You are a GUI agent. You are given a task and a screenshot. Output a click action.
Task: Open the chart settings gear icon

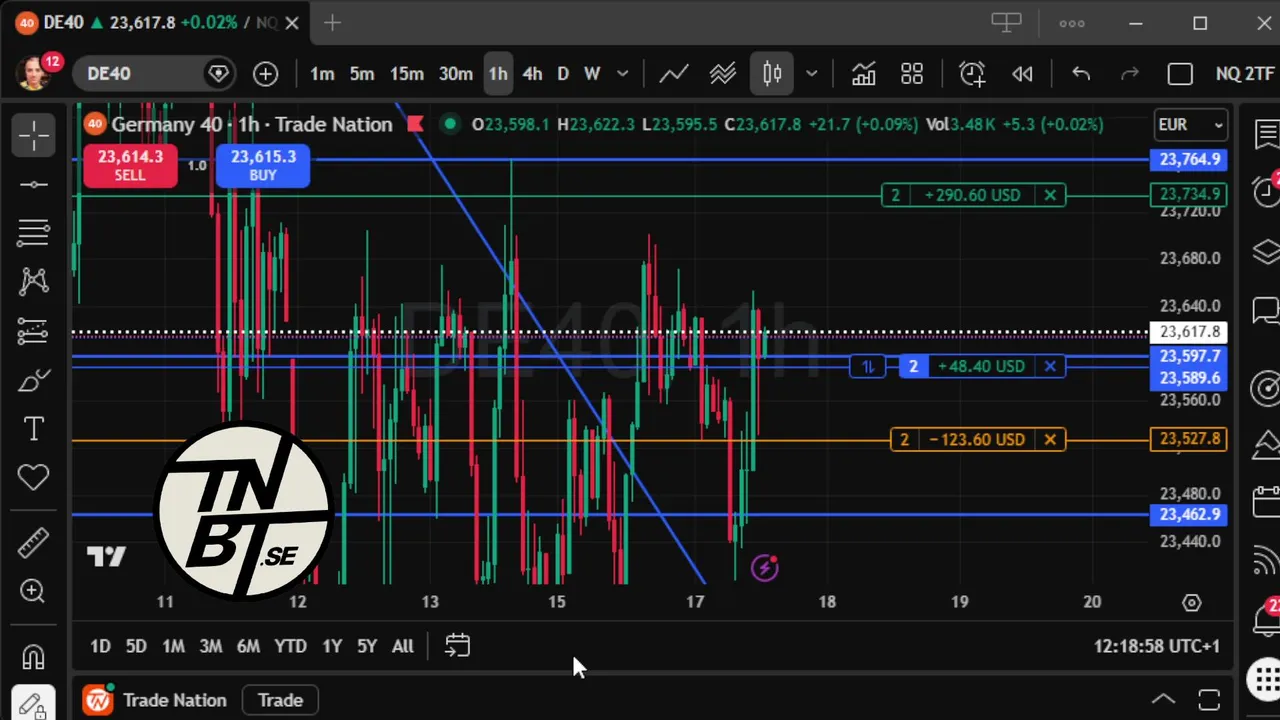(x=1191, y=603)
